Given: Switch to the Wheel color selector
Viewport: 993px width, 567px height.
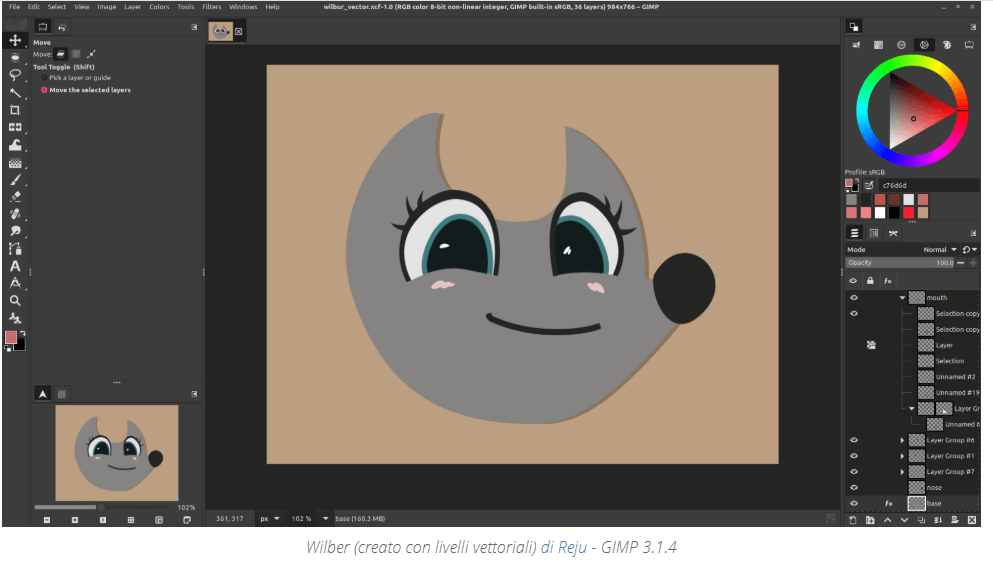Looking at the screenshot, I should click(924, 45).
